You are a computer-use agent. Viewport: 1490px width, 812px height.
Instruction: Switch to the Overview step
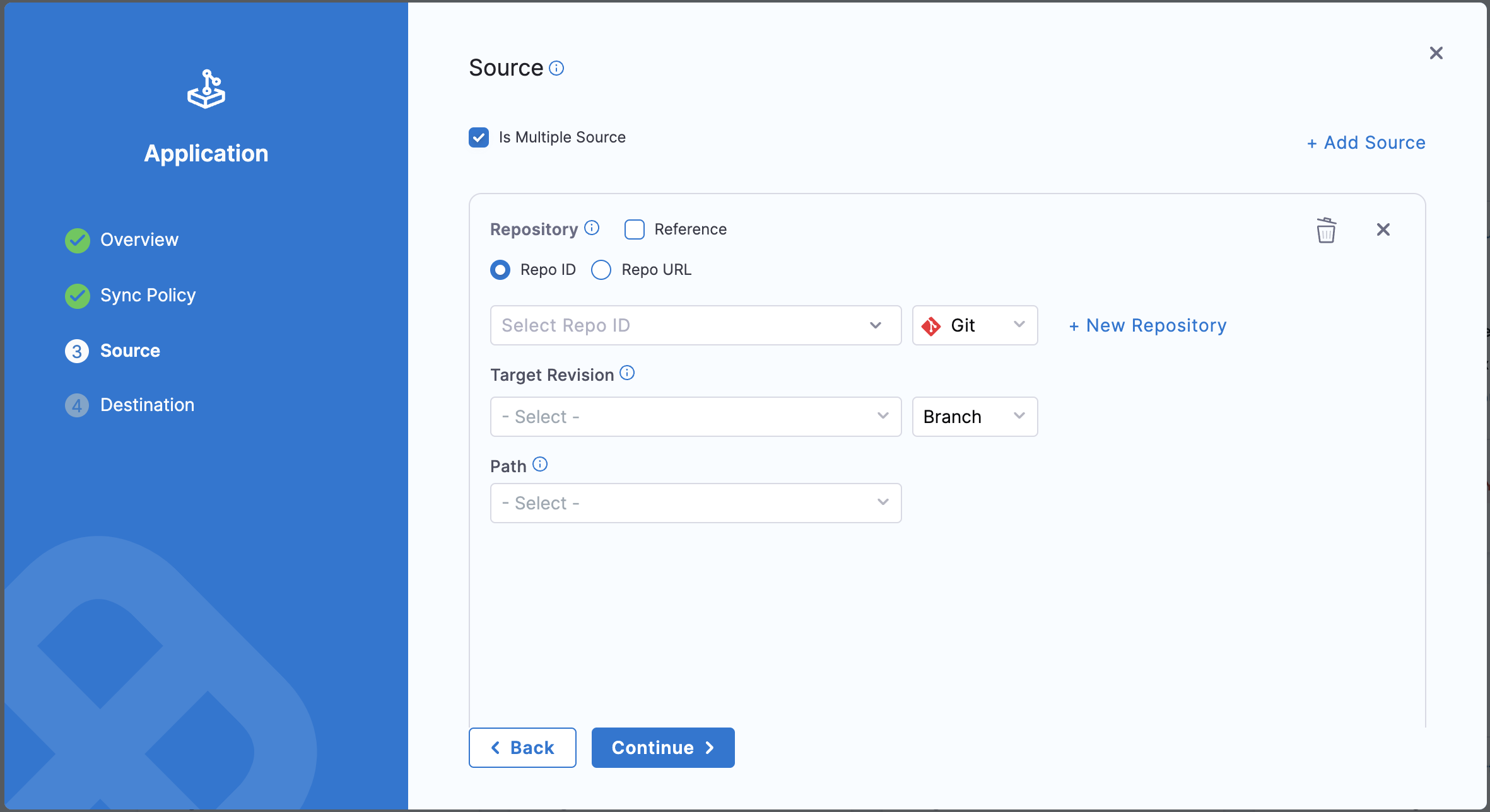pos(139,240)
